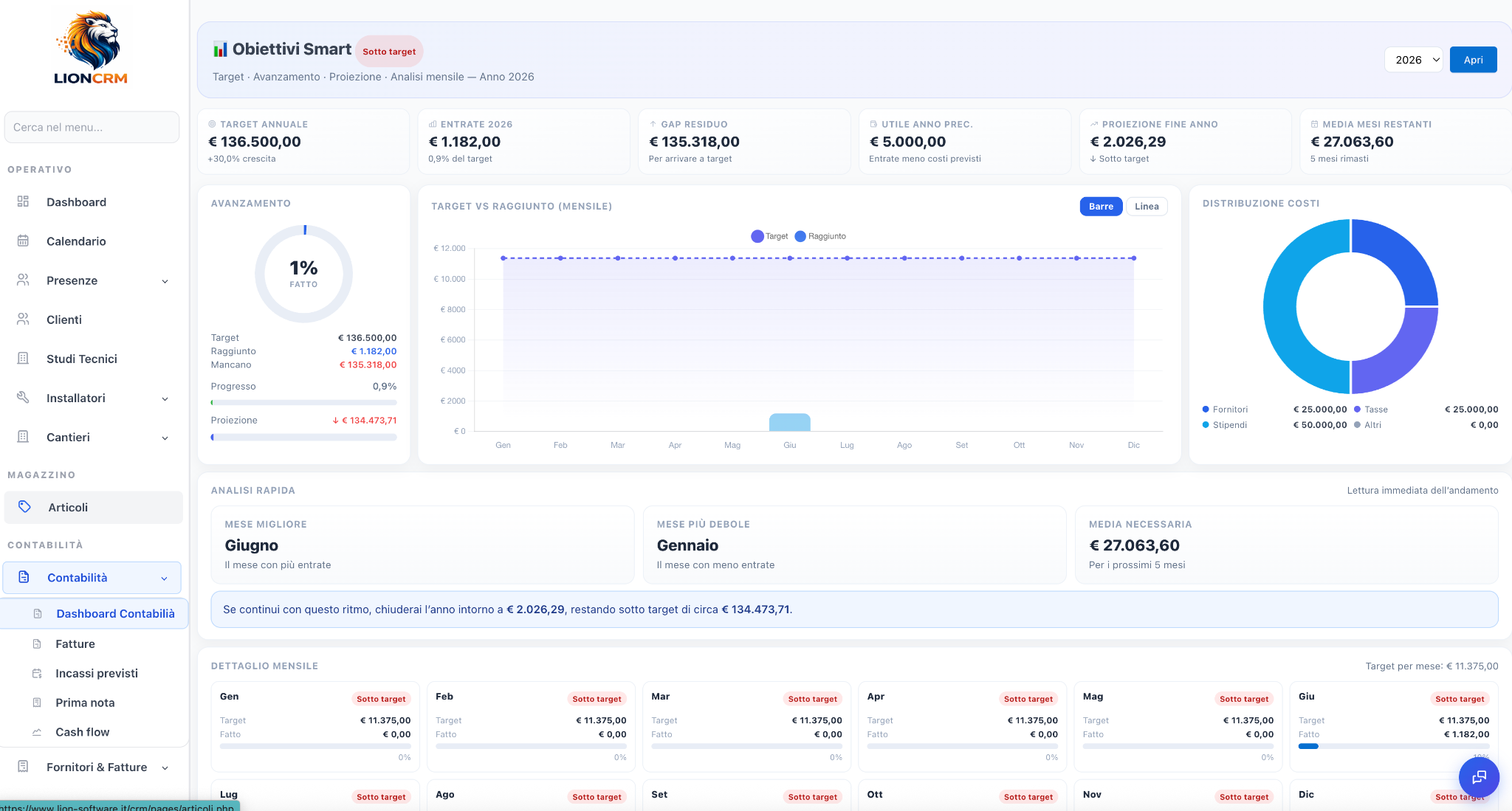Click the Articoli tag icon

[24, 506]
